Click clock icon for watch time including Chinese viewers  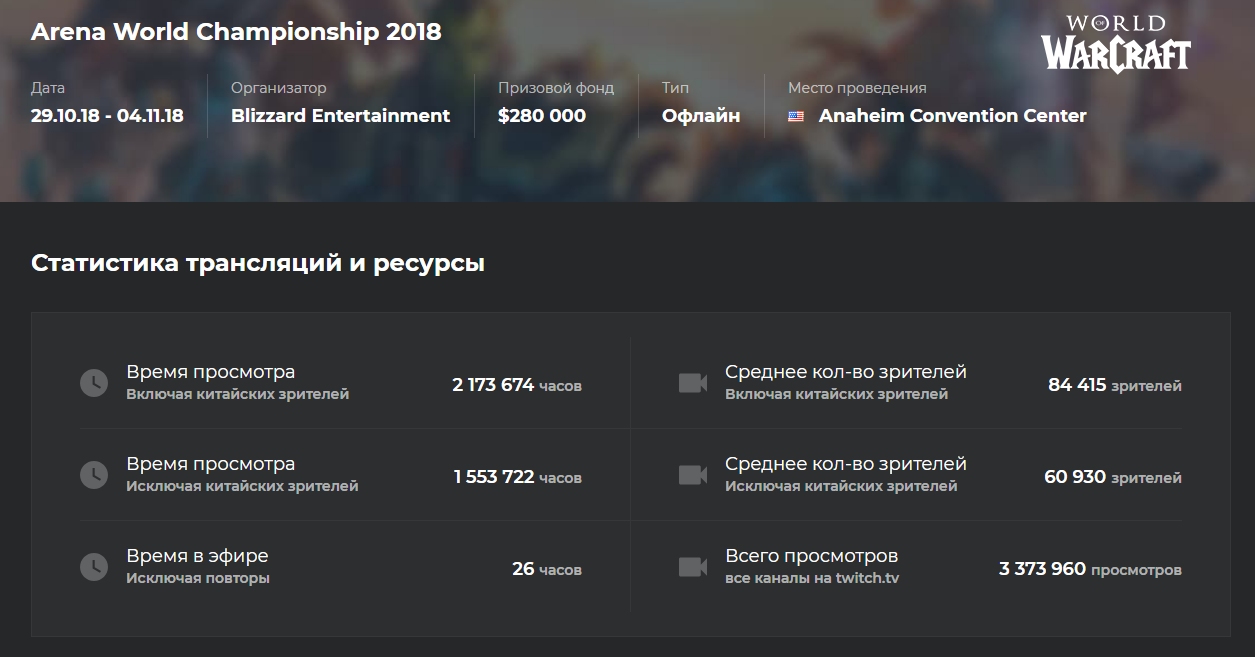click(x=93, y=383)
